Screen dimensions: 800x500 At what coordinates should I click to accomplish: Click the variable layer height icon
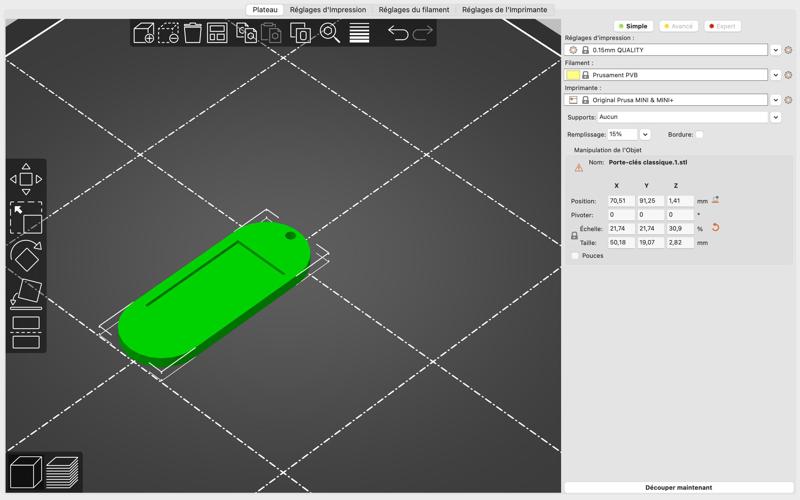(x=359, y=33)
